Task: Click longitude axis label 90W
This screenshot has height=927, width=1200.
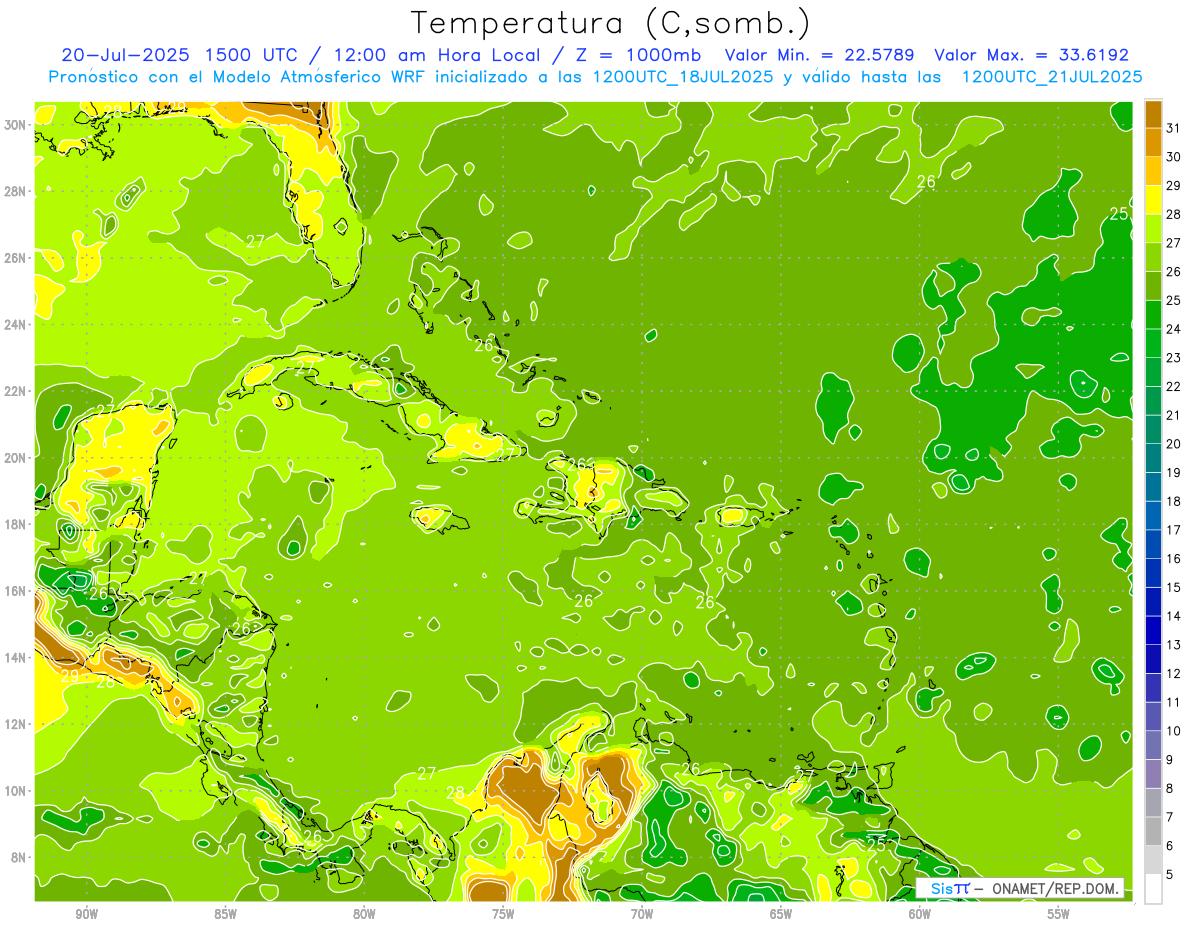Action: click(x=86, y=914)
